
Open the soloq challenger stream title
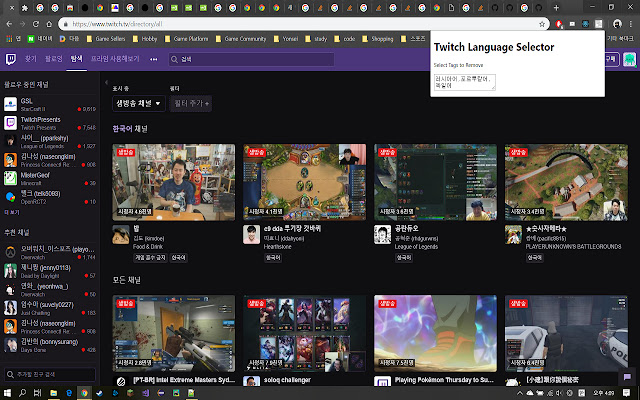click(x=287, y=380)
